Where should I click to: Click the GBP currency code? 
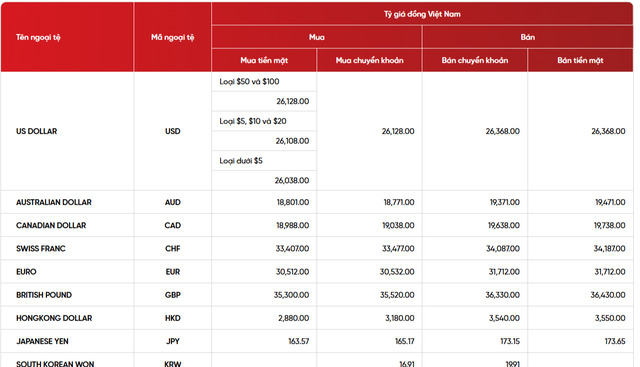point(173,295)
